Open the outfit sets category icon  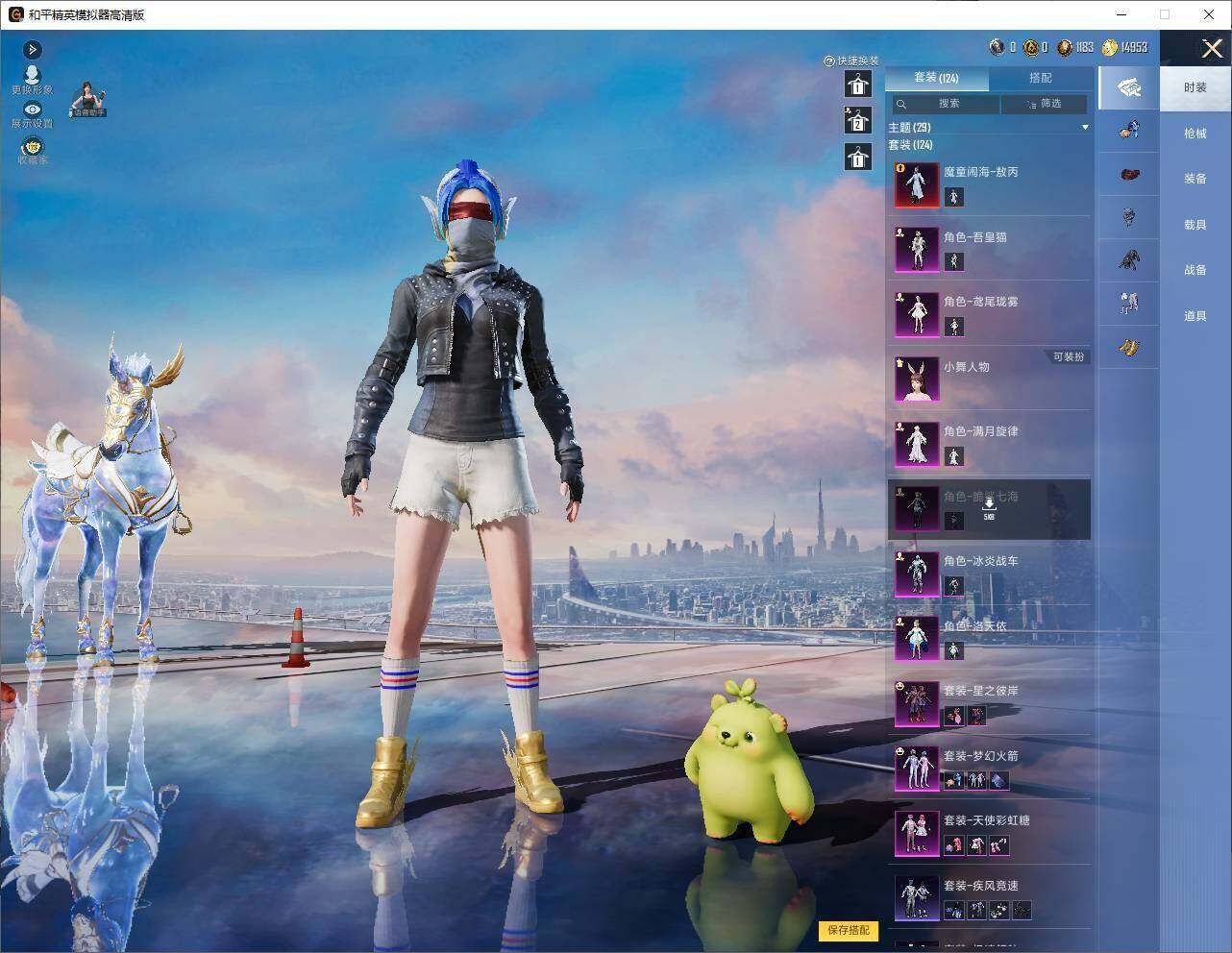click(1129, 87)
